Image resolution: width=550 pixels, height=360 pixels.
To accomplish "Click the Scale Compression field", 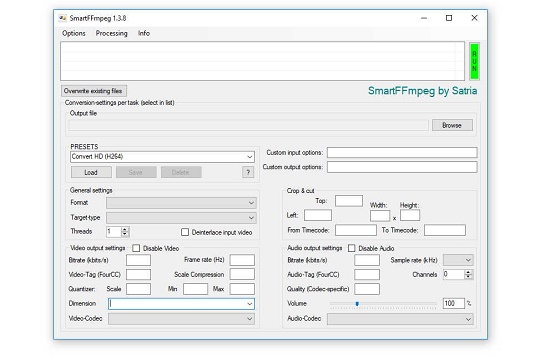I will [242, 274].
